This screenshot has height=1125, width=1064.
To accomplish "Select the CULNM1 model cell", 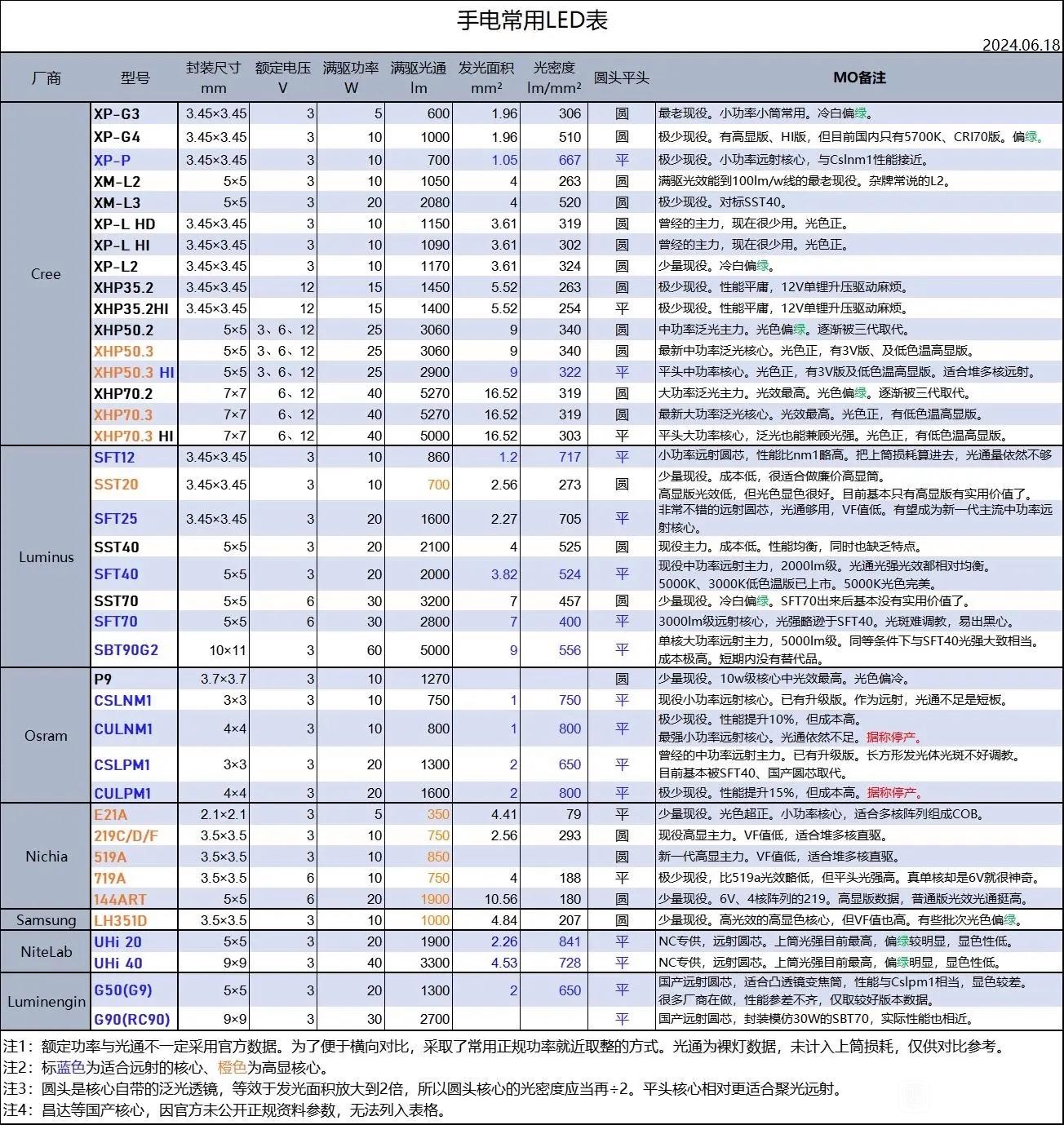I will tap(135, 729).
